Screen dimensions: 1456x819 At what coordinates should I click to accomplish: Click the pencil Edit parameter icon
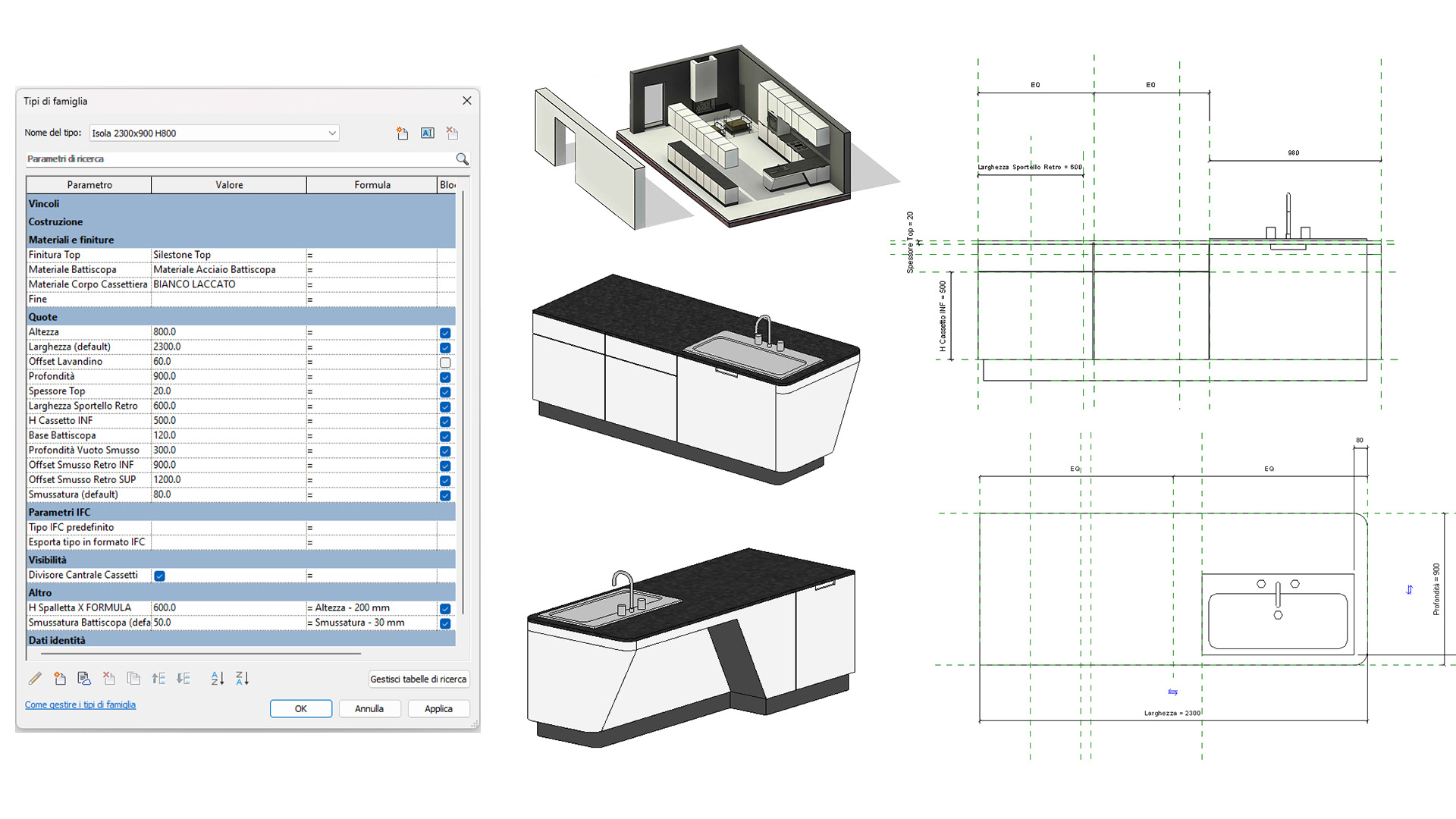35,679
